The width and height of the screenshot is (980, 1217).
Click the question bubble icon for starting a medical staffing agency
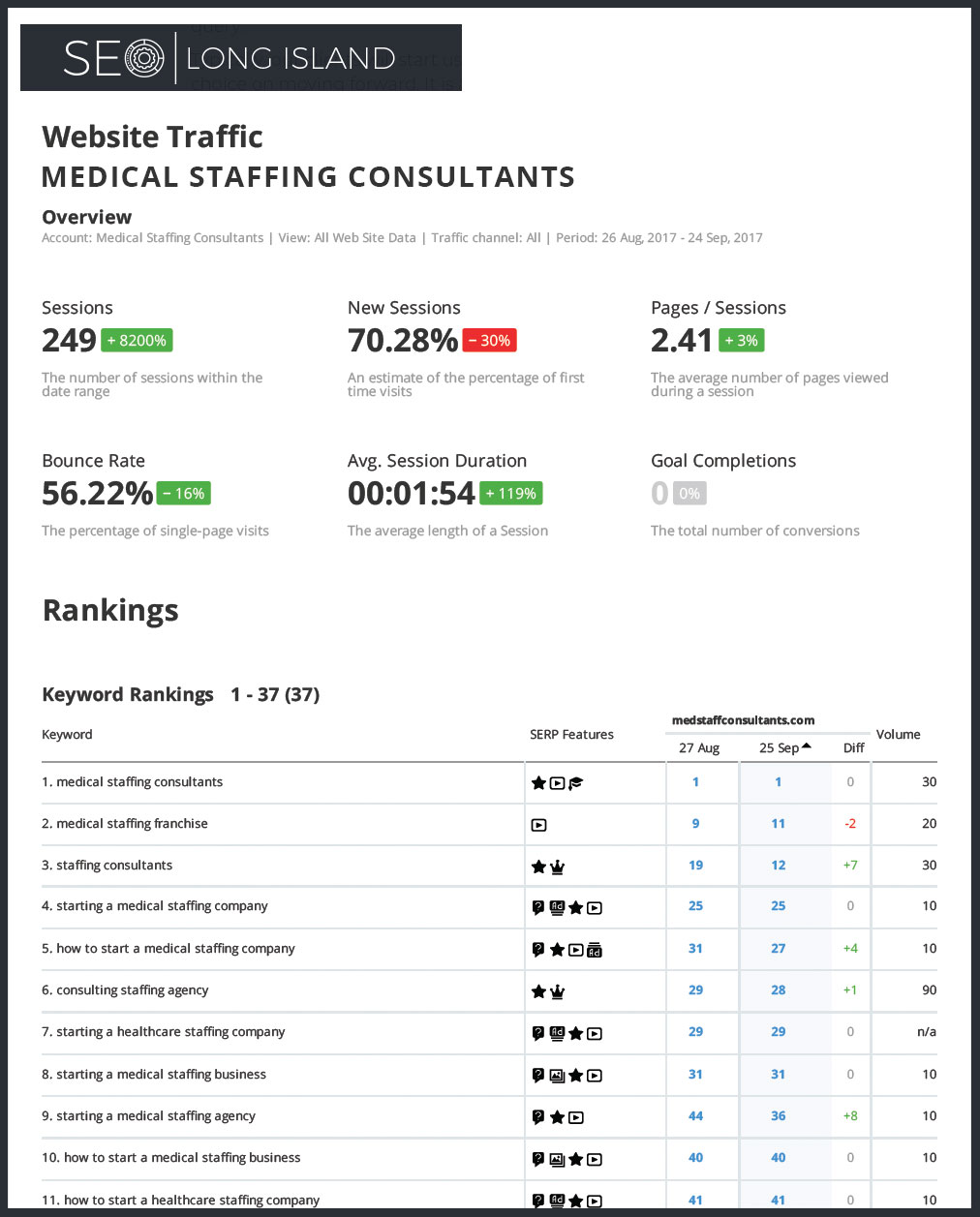point(538,1117)
